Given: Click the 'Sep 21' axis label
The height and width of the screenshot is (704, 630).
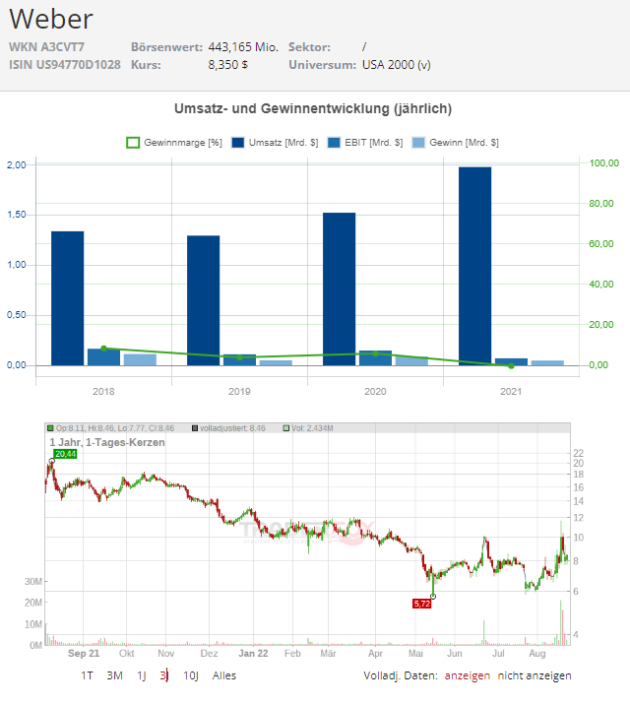Looking at the screenshot, I should point(84,653).
